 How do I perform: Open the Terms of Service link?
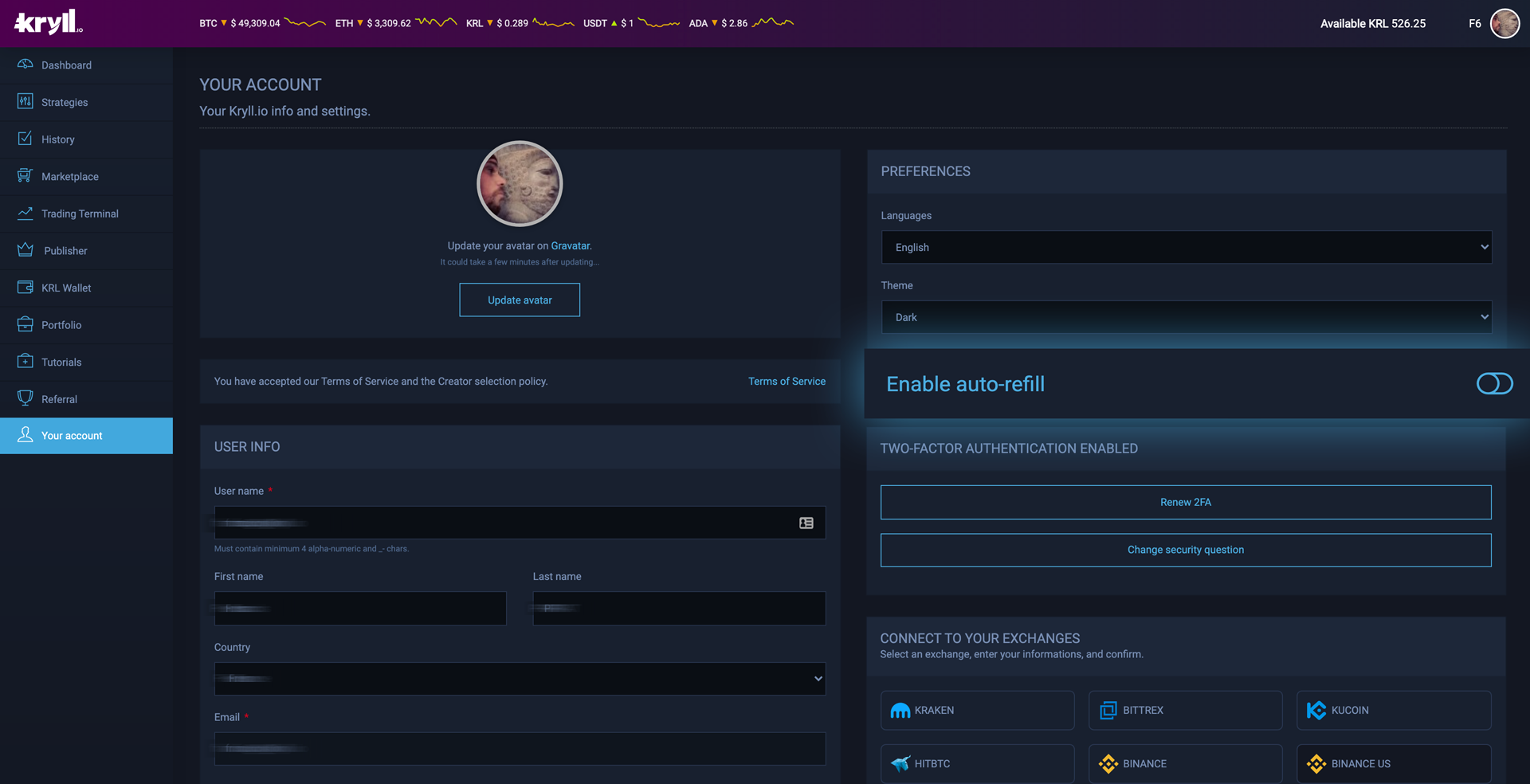click(787, 381)
